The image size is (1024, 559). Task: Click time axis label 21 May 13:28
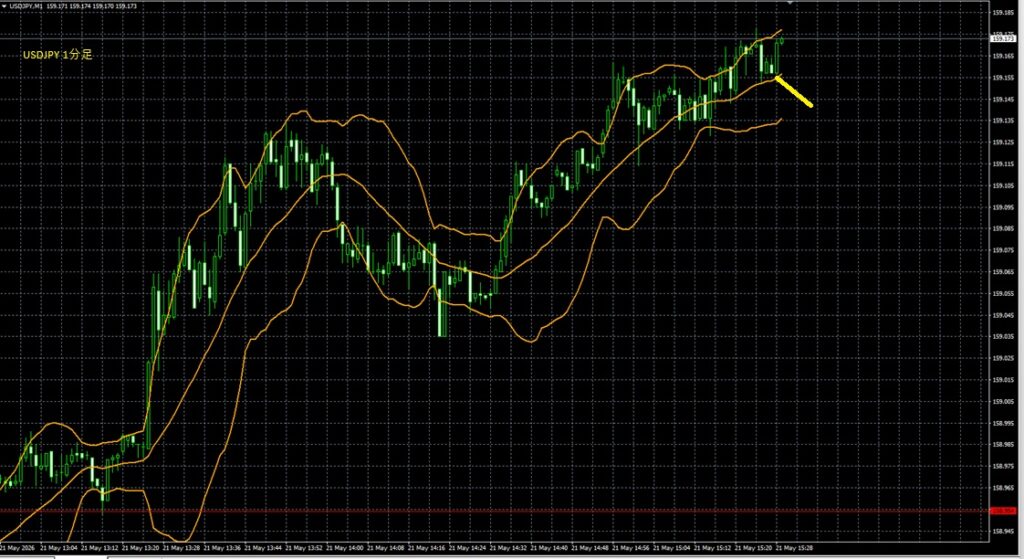pyautogui.click(x=182, y=548)
